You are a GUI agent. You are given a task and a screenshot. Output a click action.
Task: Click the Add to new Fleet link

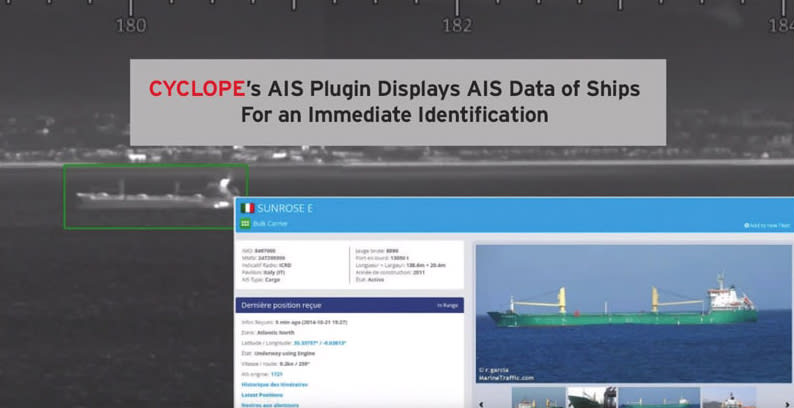767,225
